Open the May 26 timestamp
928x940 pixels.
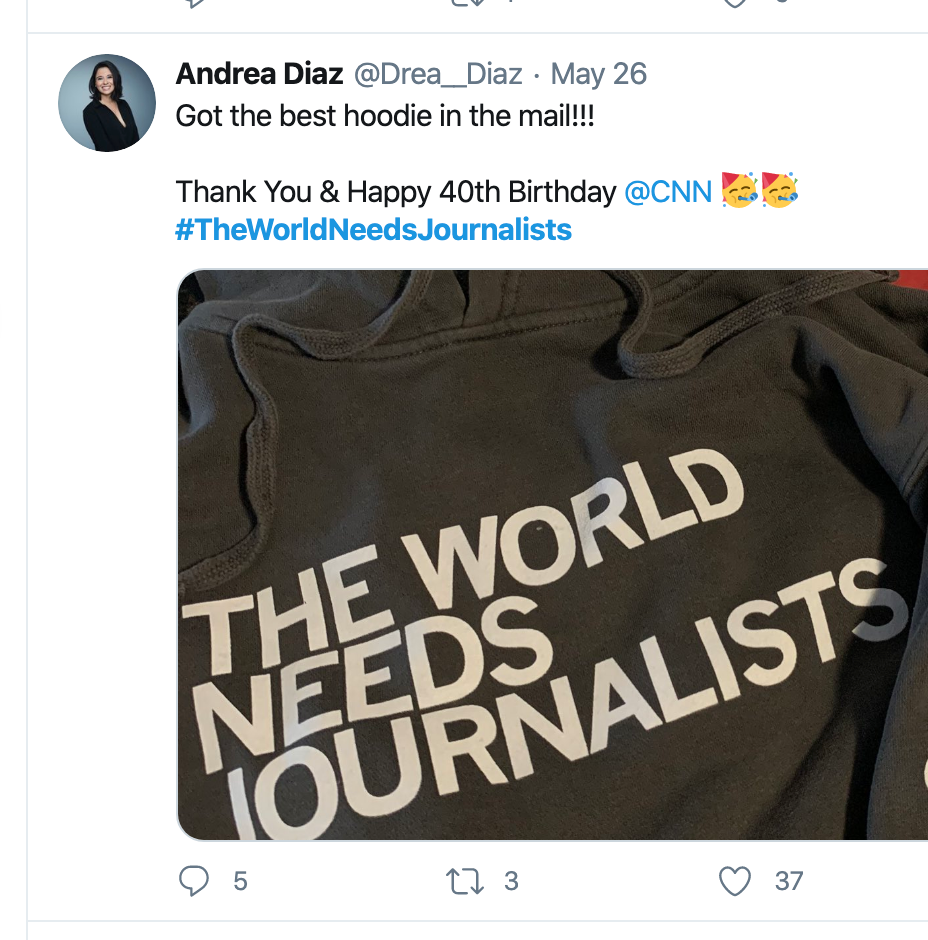[x=599, y=74]
